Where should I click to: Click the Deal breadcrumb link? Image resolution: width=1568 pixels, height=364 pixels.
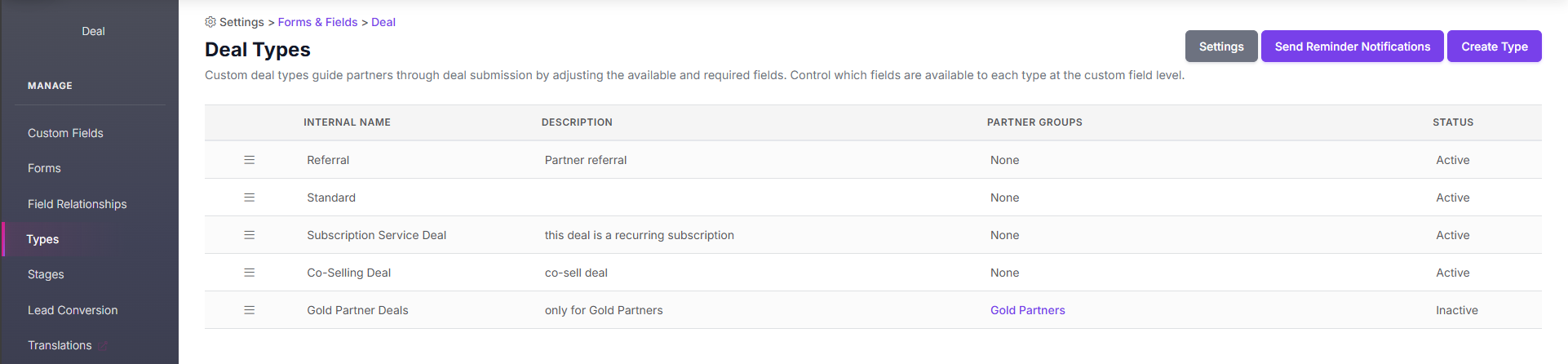pyautogui.click(x=383, y=22)
